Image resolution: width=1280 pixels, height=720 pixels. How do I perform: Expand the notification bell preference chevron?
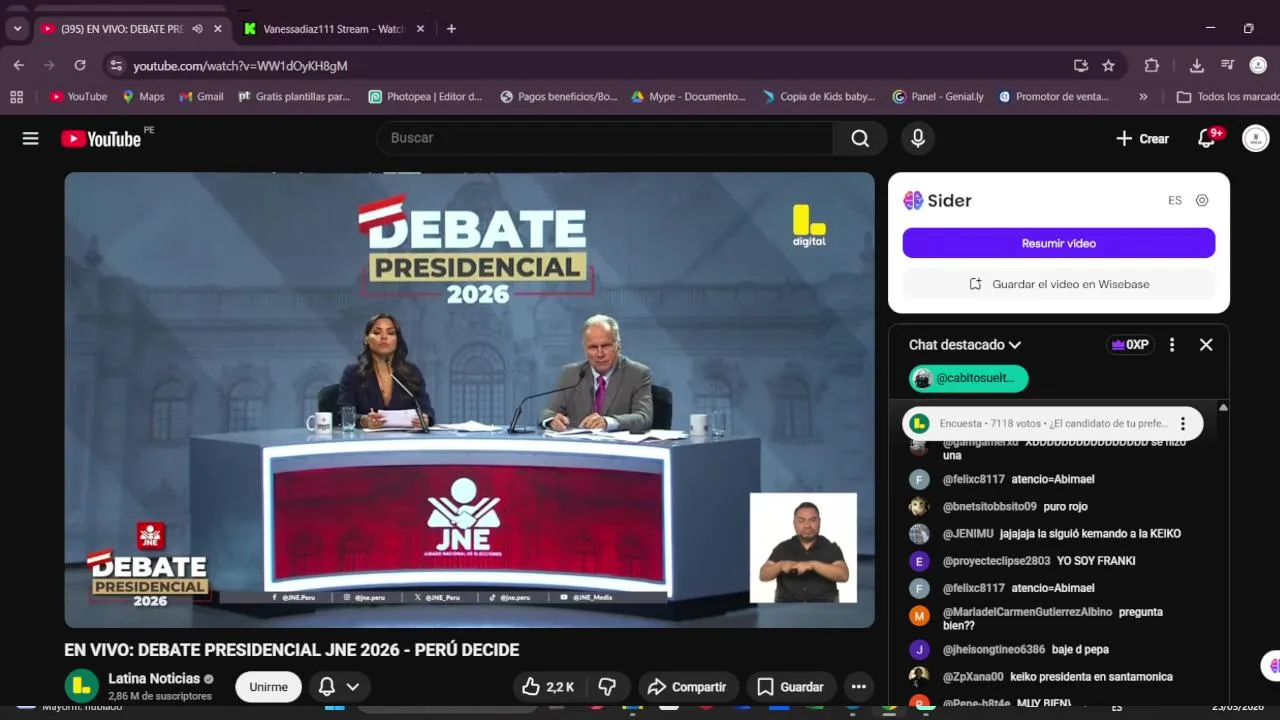(x=353, y=687)
